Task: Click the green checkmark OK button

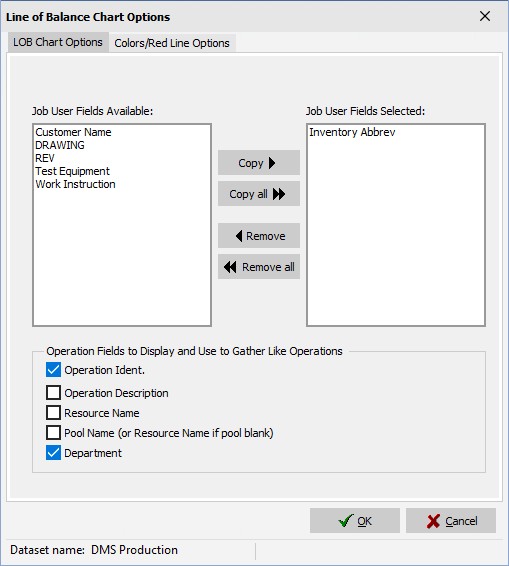Action: click(354, 521)
